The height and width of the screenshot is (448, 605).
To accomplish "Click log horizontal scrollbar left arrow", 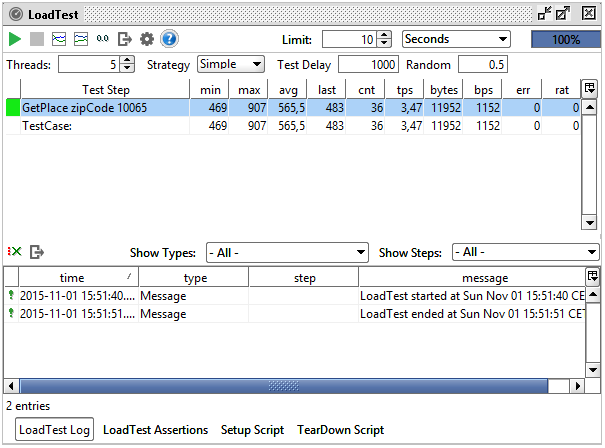I will pos(11,385).
